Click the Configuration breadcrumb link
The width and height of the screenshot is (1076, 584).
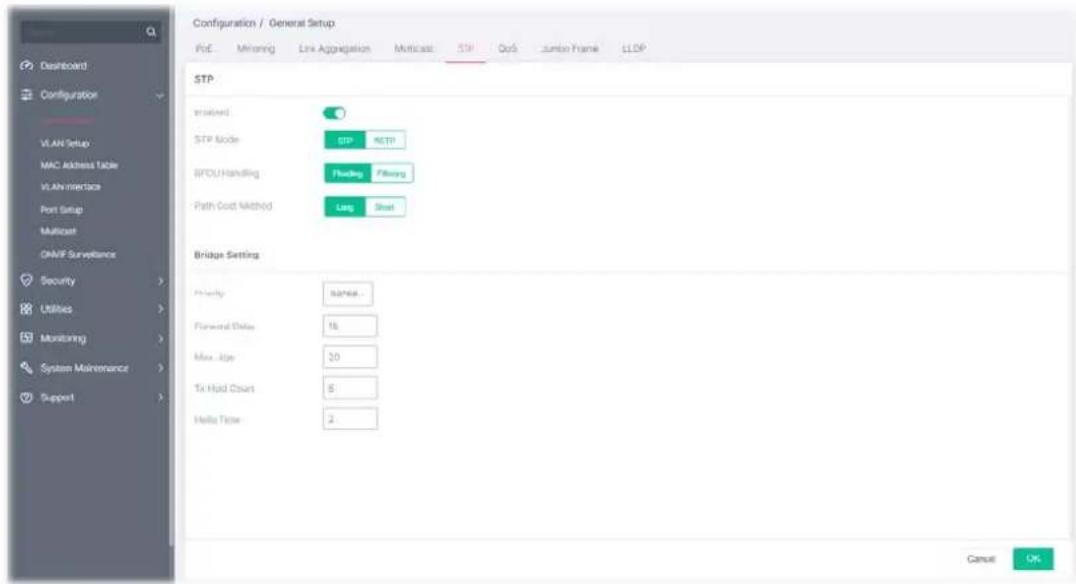[x=224, y=23]
